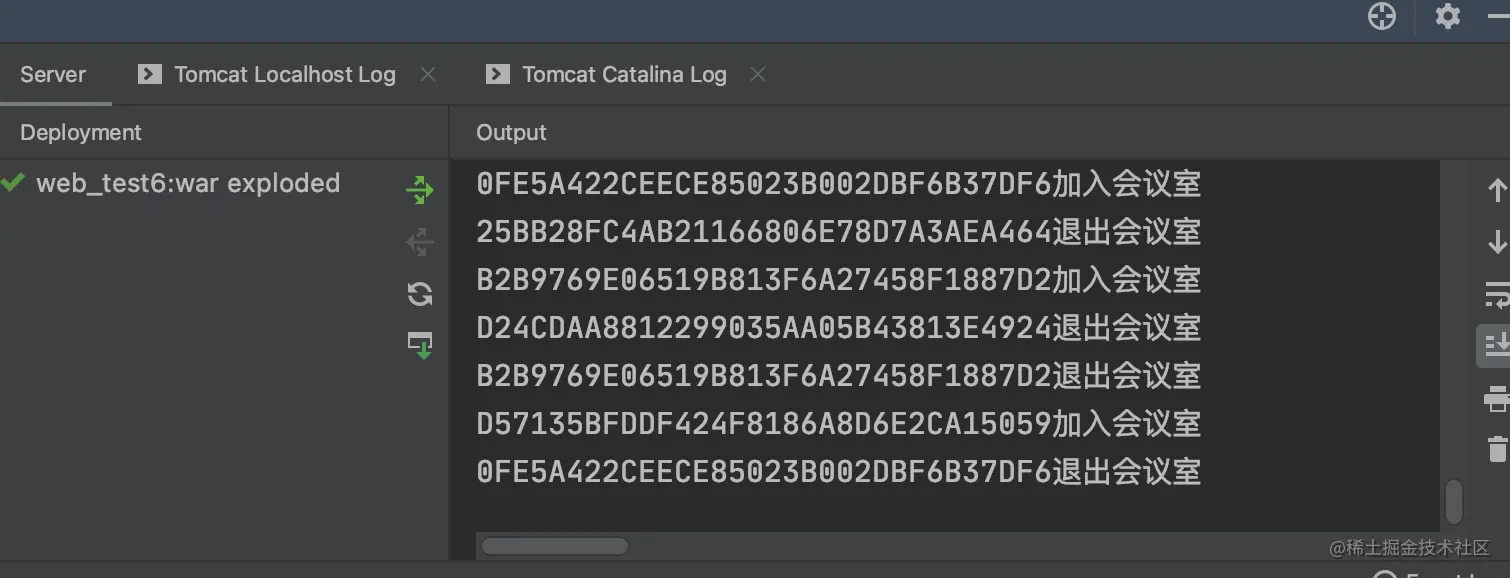
Task: Click the horizontal scrollbar thumb under the output
Action: click(555, 546)
